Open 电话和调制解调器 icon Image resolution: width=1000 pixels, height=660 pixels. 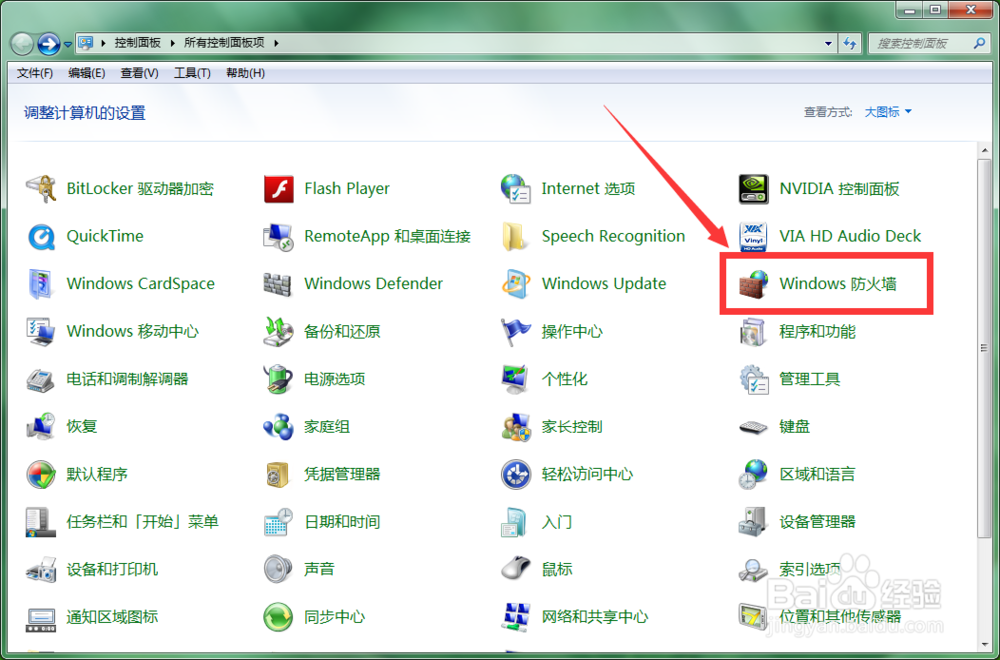coord(41,379)
